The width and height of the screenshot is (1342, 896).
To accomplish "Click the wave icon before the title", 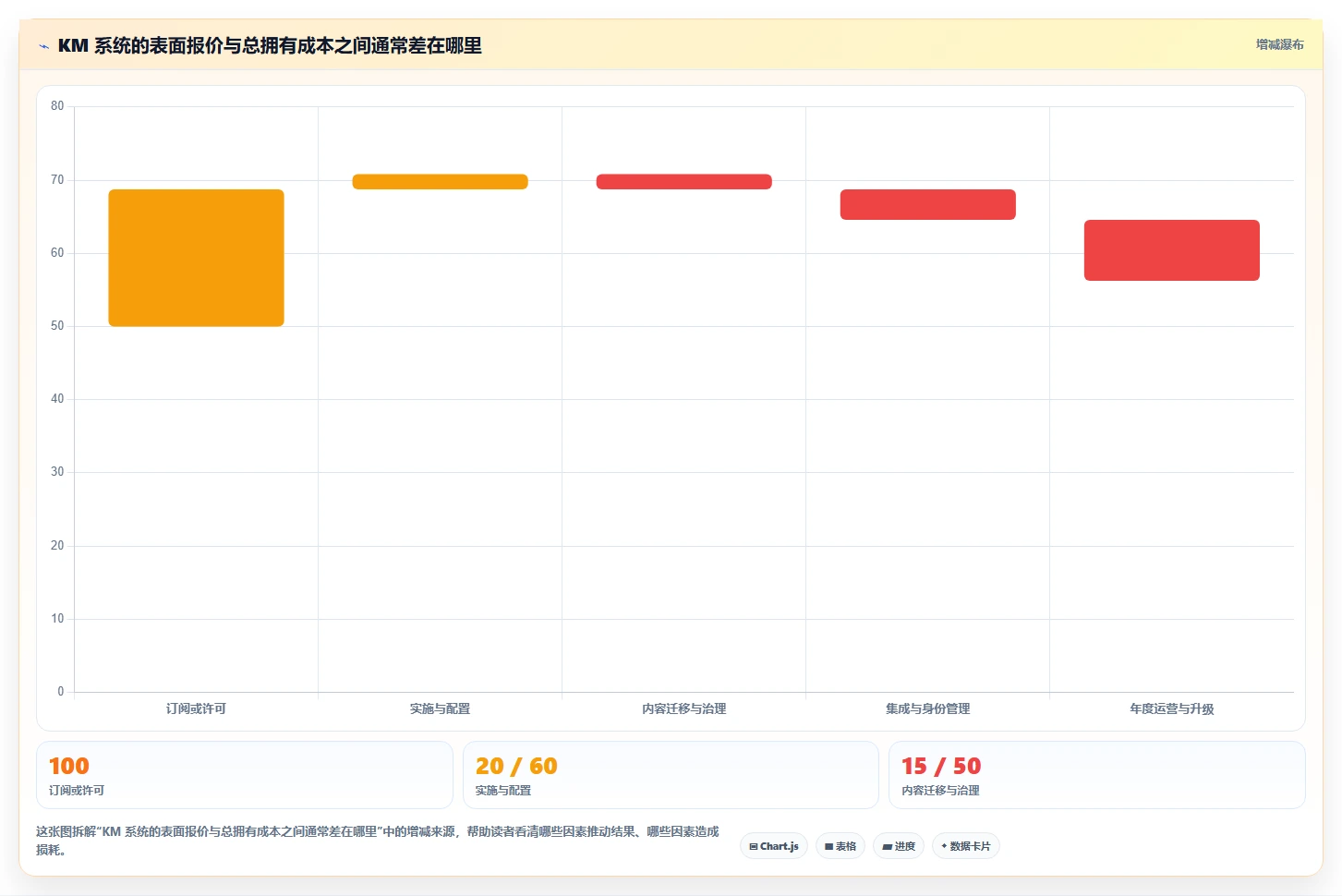I will pyautogui.click(x=43, y=46).
